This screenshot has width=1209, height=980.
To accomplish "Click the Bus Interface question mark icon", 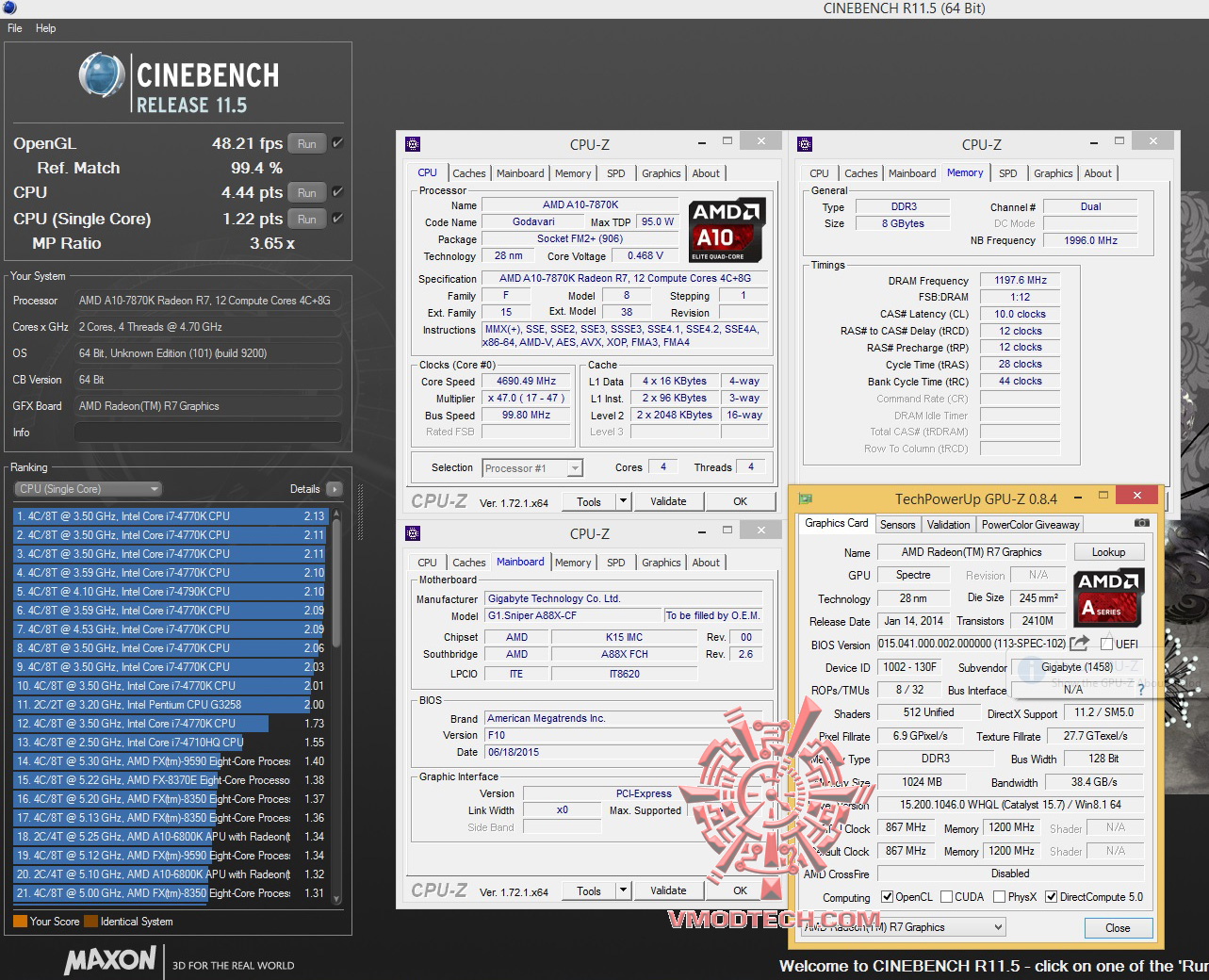I will tap(1140, 690).
